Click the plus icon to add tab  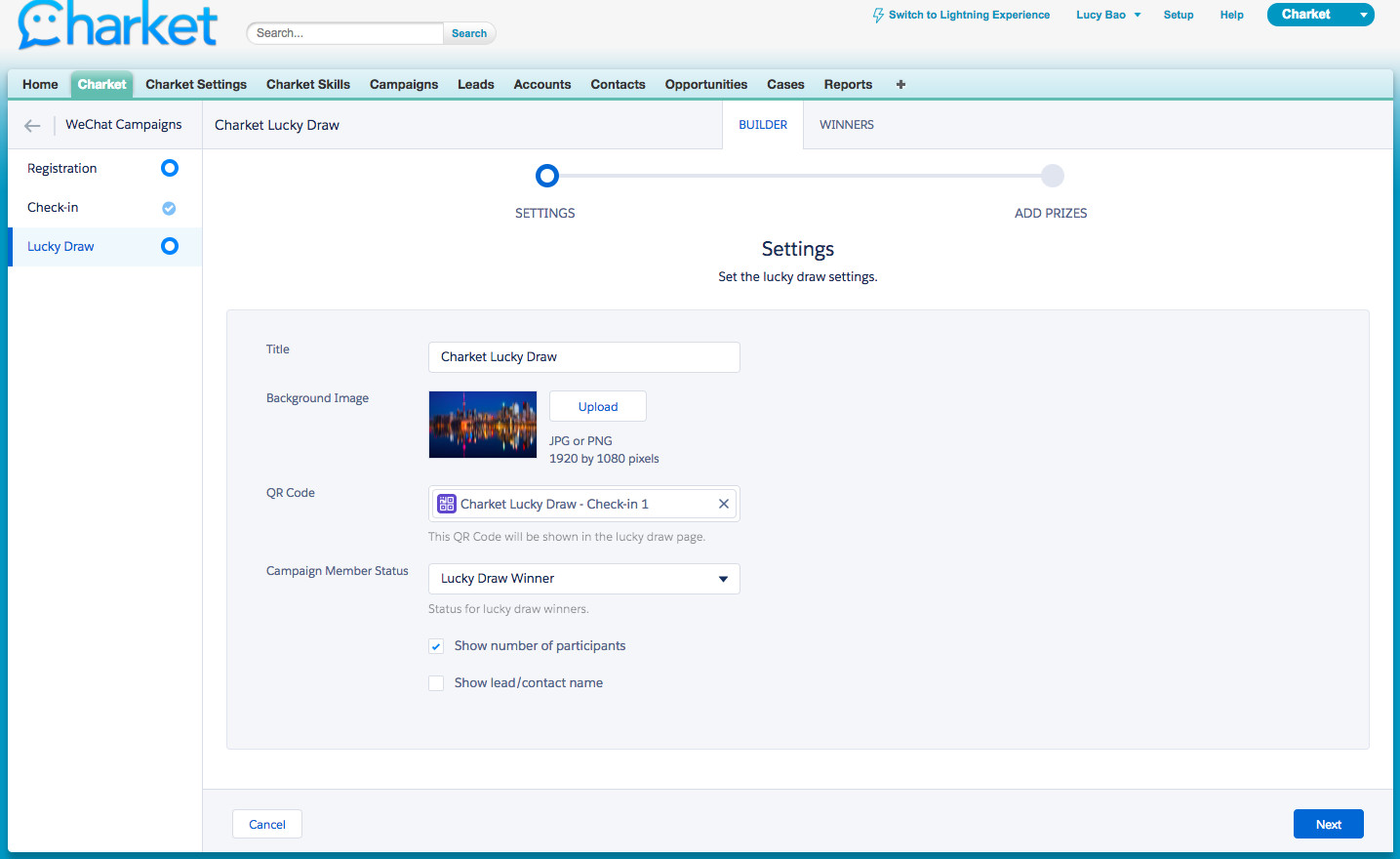click(x=900, y=85)
